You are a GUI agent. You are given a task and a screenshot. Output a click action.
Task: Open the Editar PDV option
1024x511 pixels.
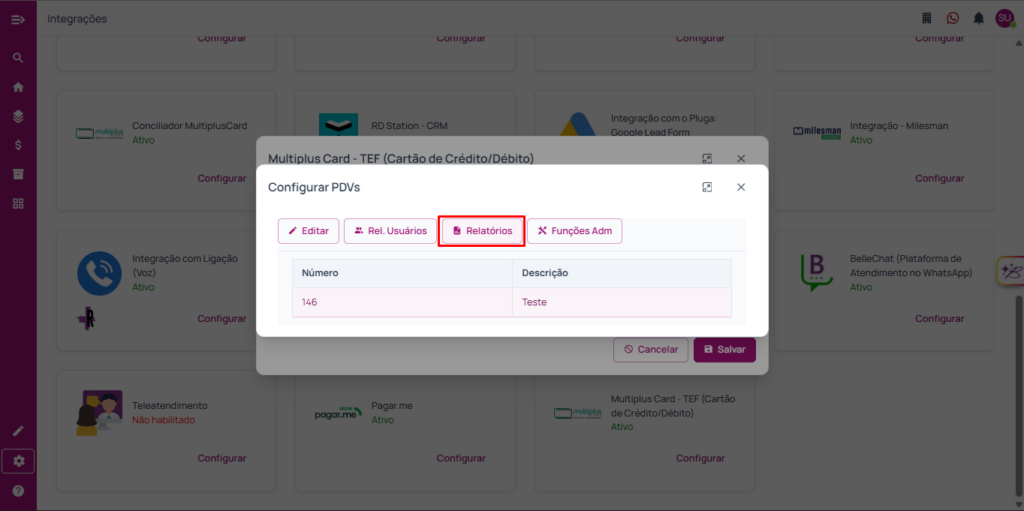pos(309,231)
